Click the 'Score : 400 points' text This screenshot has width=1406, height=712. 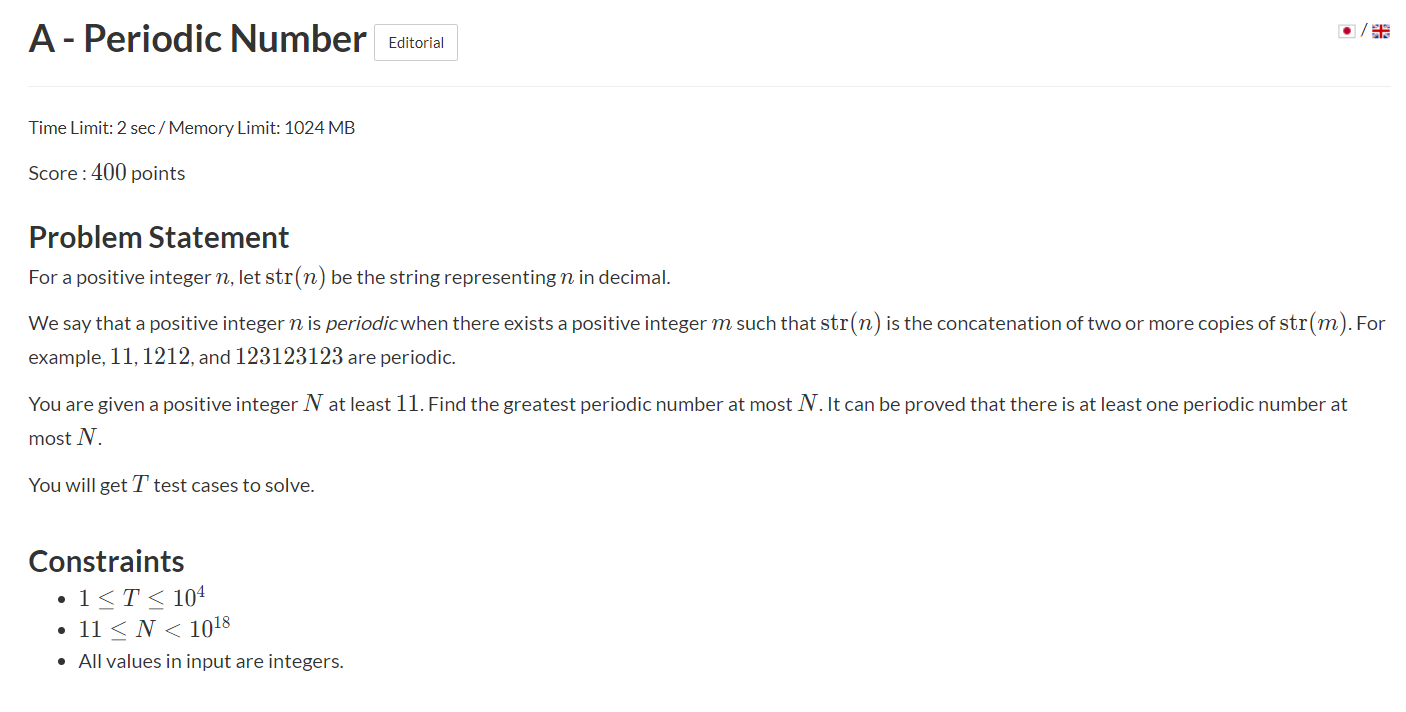107,173
